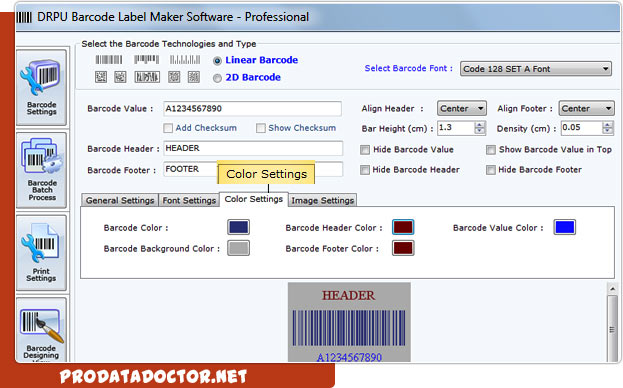Open Print Settings sidebar icon

point(41,253)
